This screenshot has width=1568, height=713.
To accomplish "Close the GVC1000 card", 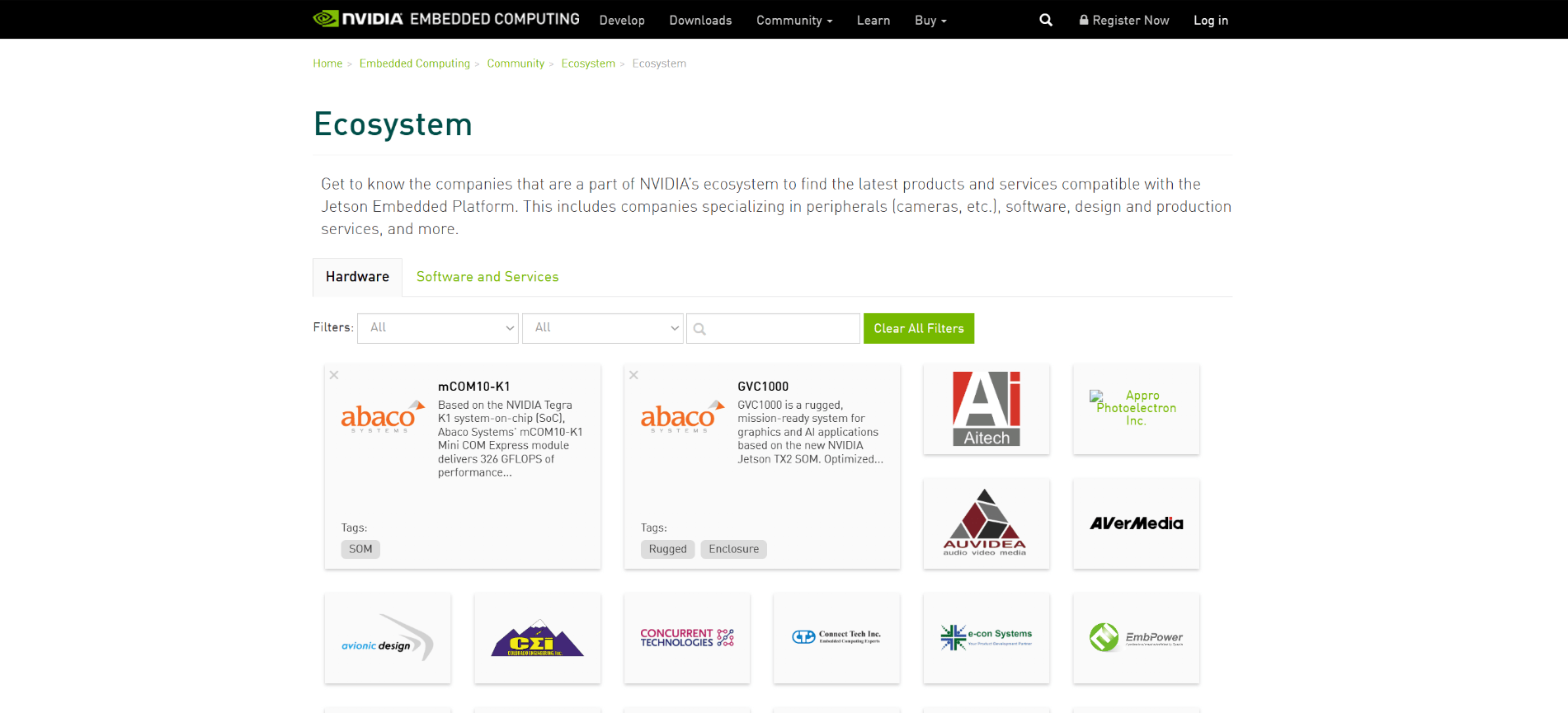I will click(633, 375).
